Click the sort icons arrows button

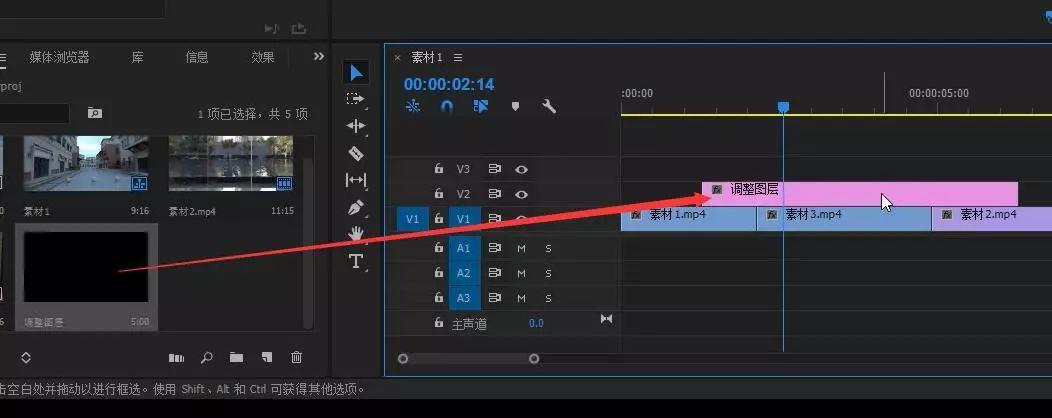[x=25, y=358]
